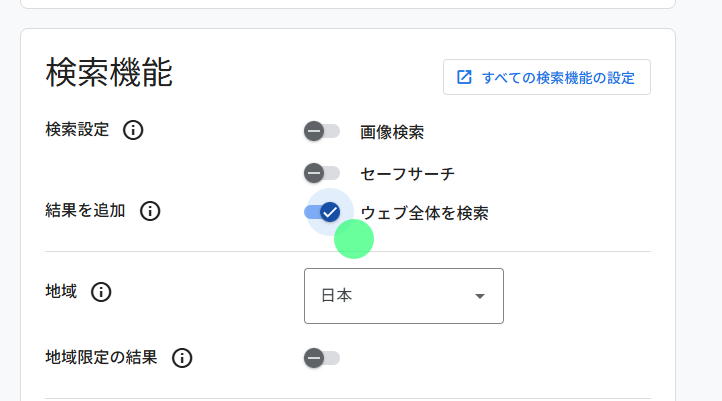Click the info icon beside 検索設定

[x=133, y=130]
